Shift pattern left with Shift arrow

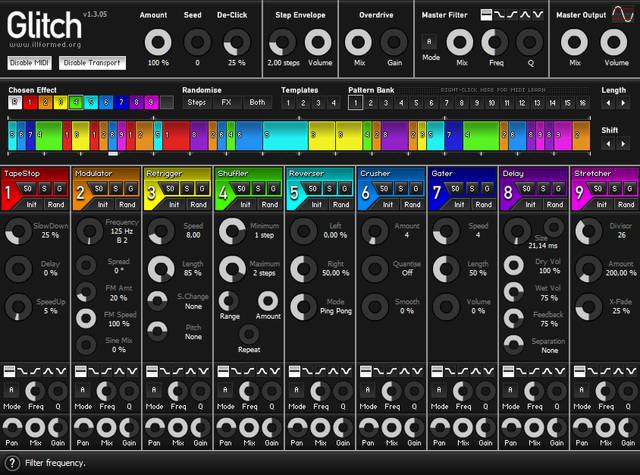(x=608, y=144)
